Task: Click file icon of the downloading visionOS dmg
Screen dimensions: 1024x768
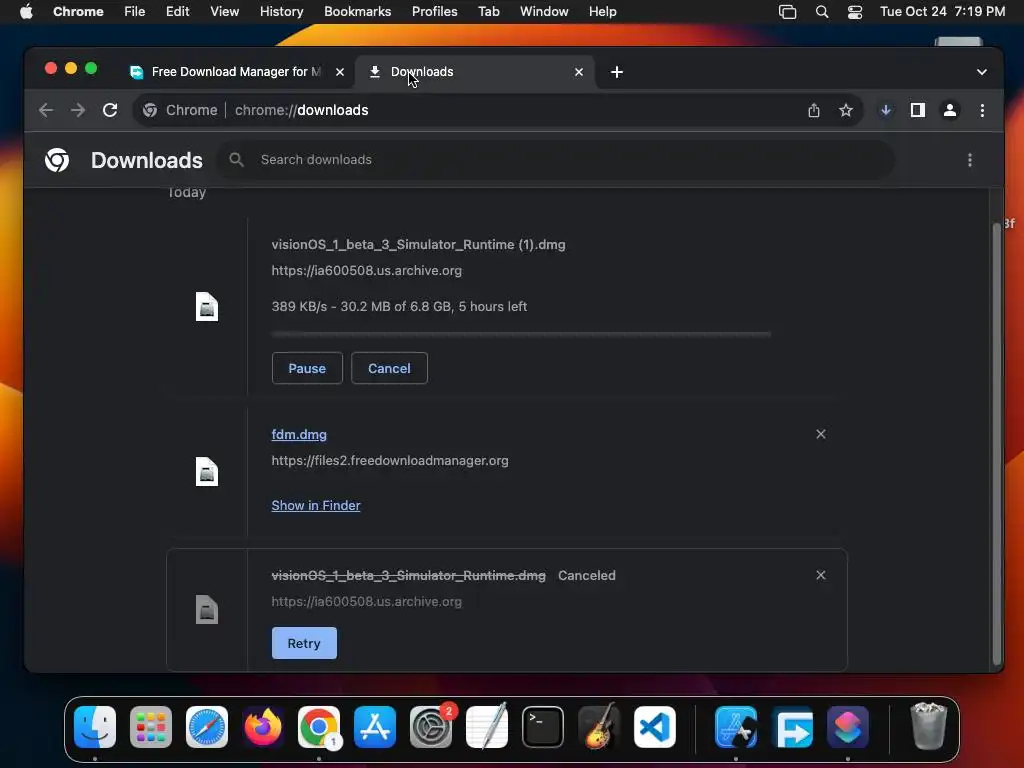Action: (x=207, y=306)
